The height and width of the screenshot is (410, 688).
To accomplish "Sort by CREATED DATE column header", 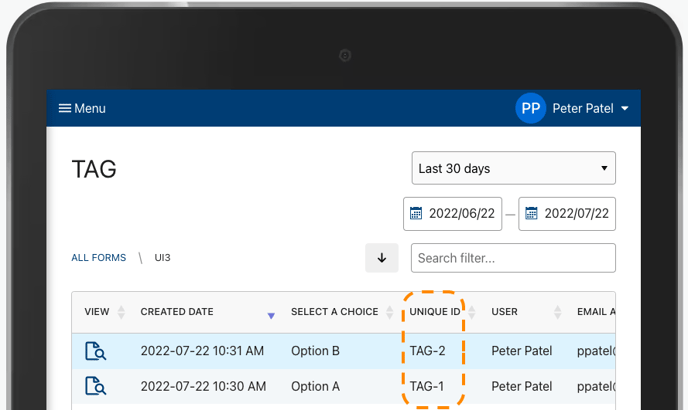I will click(x=177, y=312).
